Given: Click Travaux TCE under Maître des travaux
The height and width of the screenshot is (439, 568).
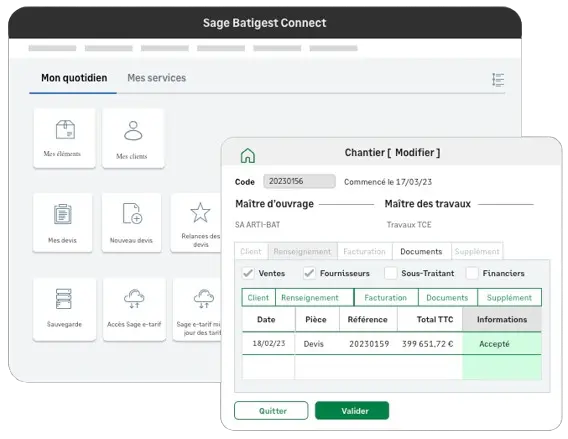Looking at the screenshot, I should tap(409, 225).
